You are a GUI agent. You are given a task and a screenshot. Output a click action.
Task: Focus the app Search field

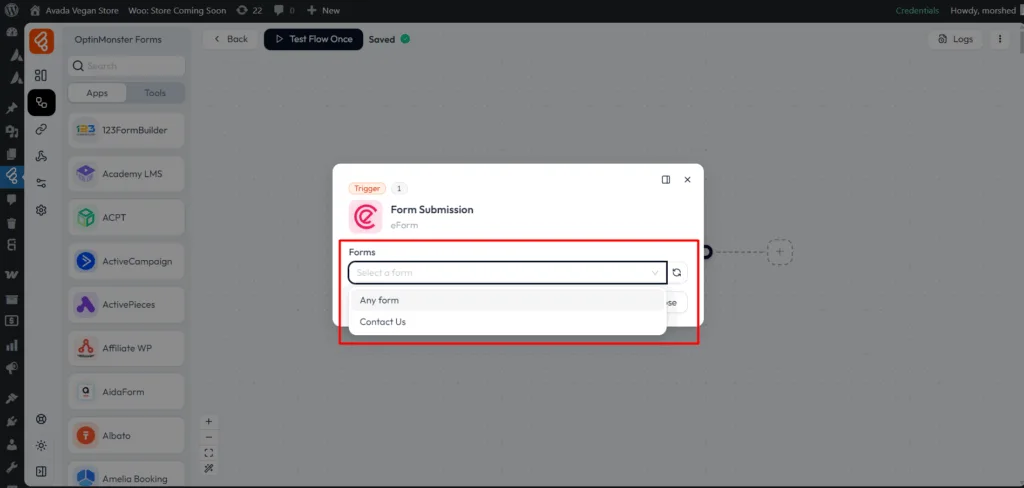pyautogui.click(x=127, y=66)
